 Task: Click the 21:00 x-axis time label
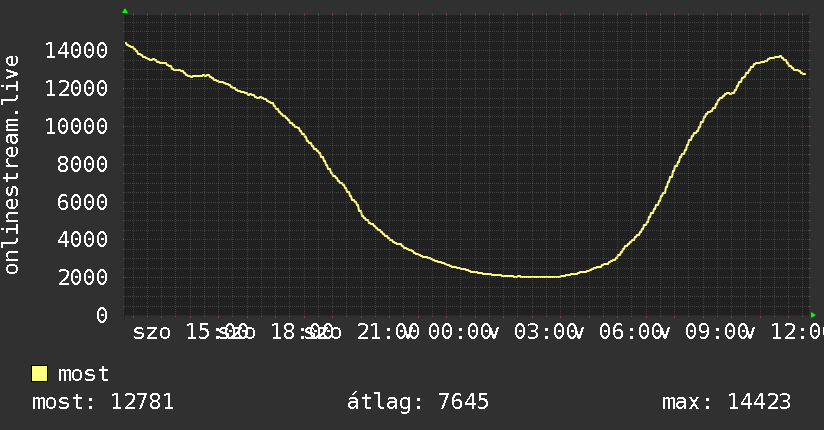click(388, 332)
